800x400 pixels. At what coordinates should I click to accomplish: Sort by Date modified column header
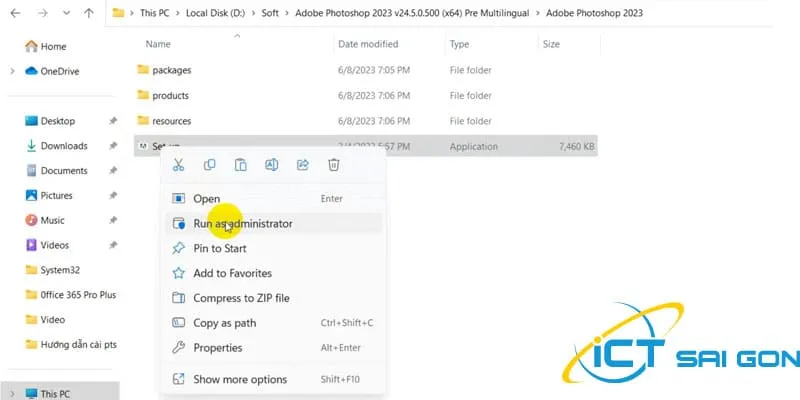pyautogui.click(x=368, y=44)
